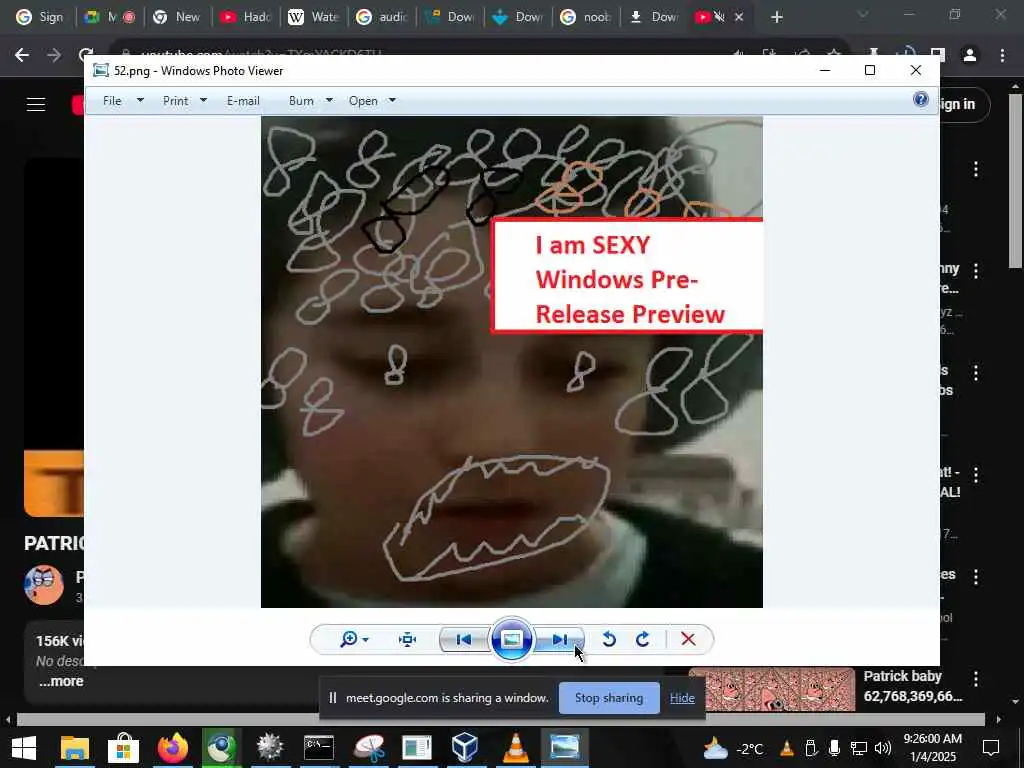Click Chrome's back arrow
Image resolution: width=1024 pixels, height=768 pixels.
pyautogui.click(x=22, y=56)
